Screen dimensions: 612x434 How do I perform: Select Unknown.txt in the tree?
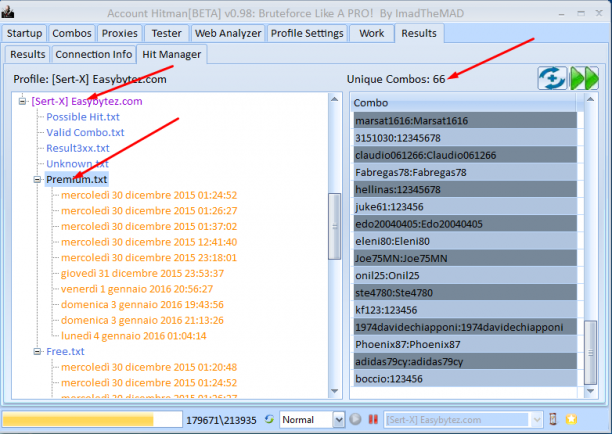click(77, 164)
